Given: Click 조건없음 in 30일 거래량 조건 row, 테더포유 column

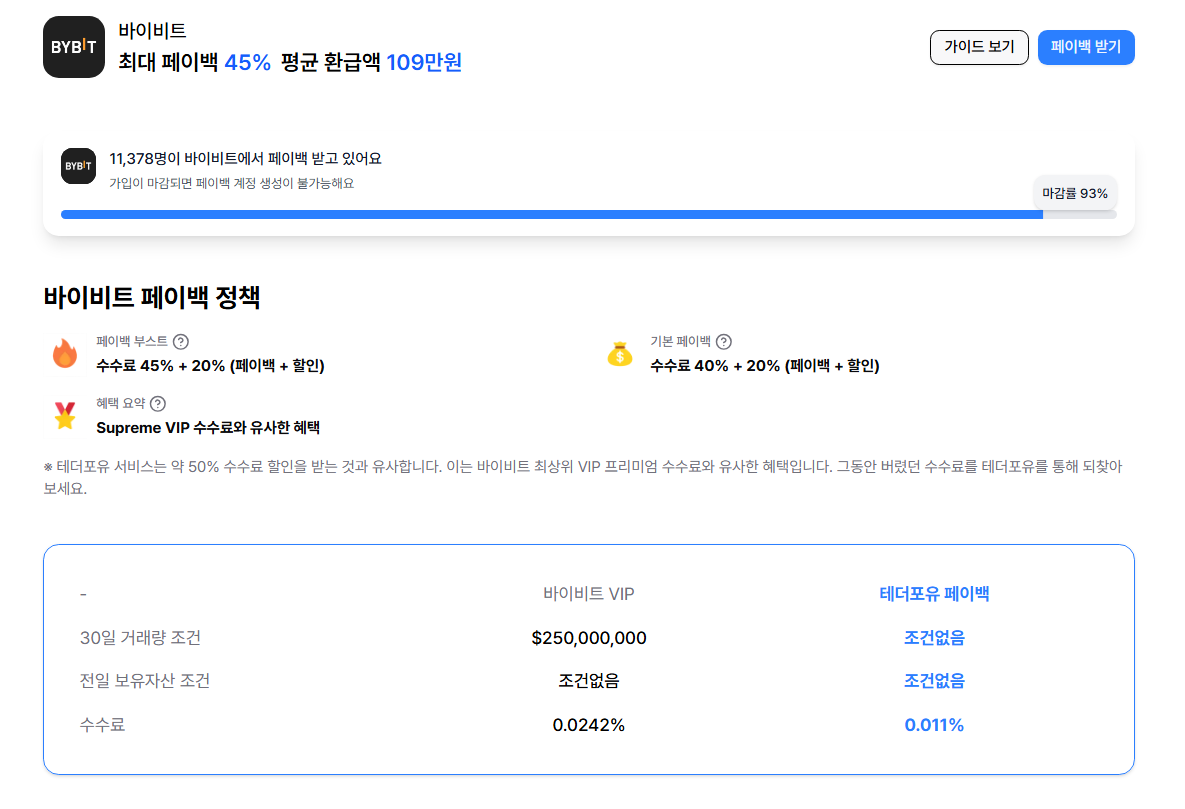Looking at the screenshot, I should coord(934,637).
